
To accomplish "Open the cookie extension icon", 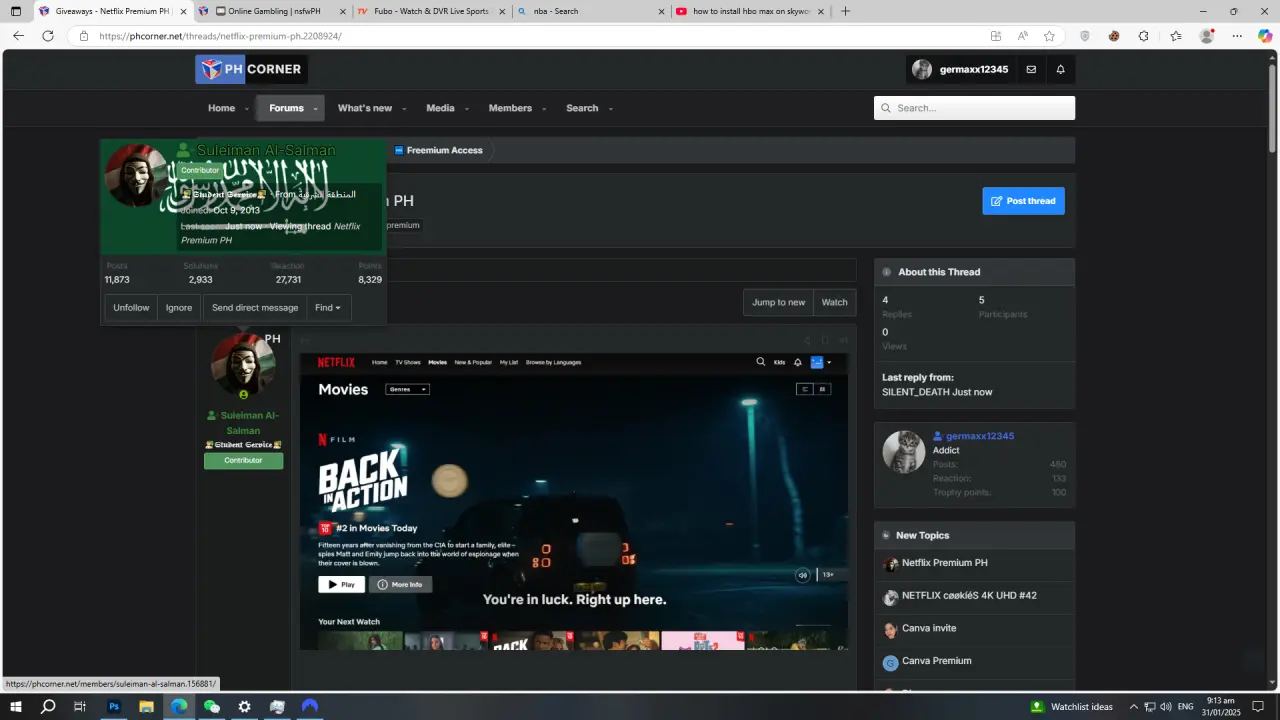I will (1114, 36).
